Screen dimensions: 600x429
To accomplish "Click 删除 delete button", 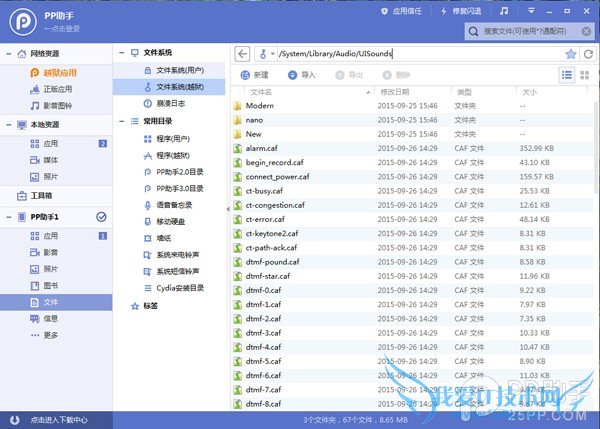I will (x=396, y=75).
